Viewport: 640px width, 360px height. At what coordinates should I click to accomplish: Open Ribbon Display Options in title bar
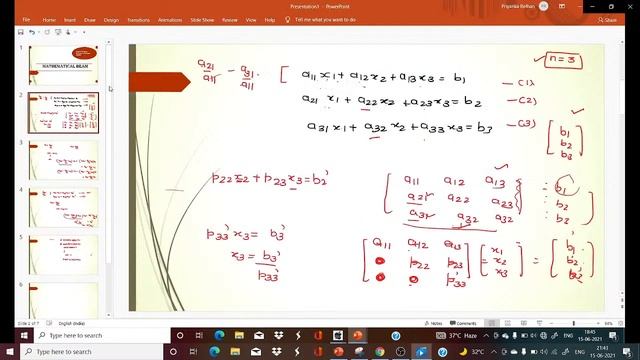[562, 6]
